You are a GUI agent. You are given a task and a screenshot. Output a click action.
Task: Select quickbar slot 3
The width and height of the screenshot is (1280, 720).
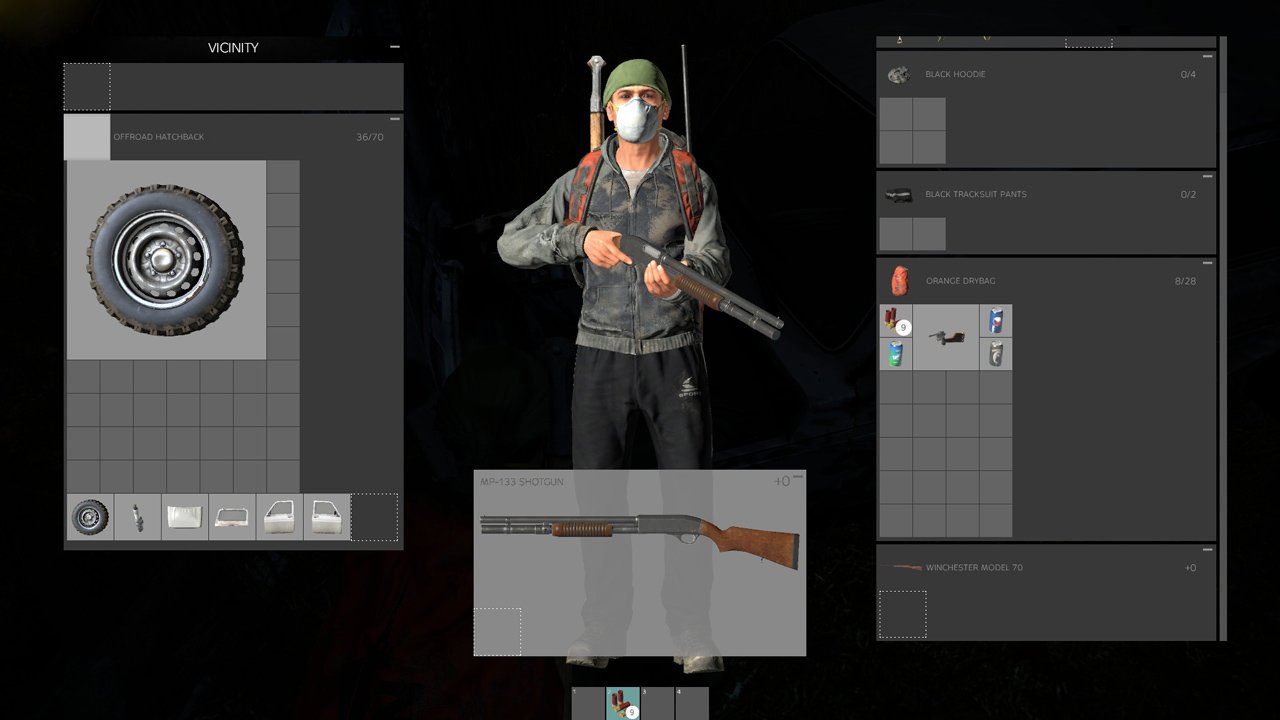pyautogui.click(x=657, y=703)
